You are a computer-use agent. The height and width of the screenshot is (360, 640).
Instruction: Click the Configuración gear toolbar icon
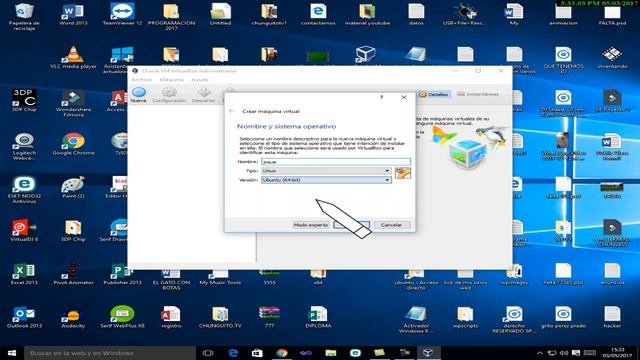(169, 95)
